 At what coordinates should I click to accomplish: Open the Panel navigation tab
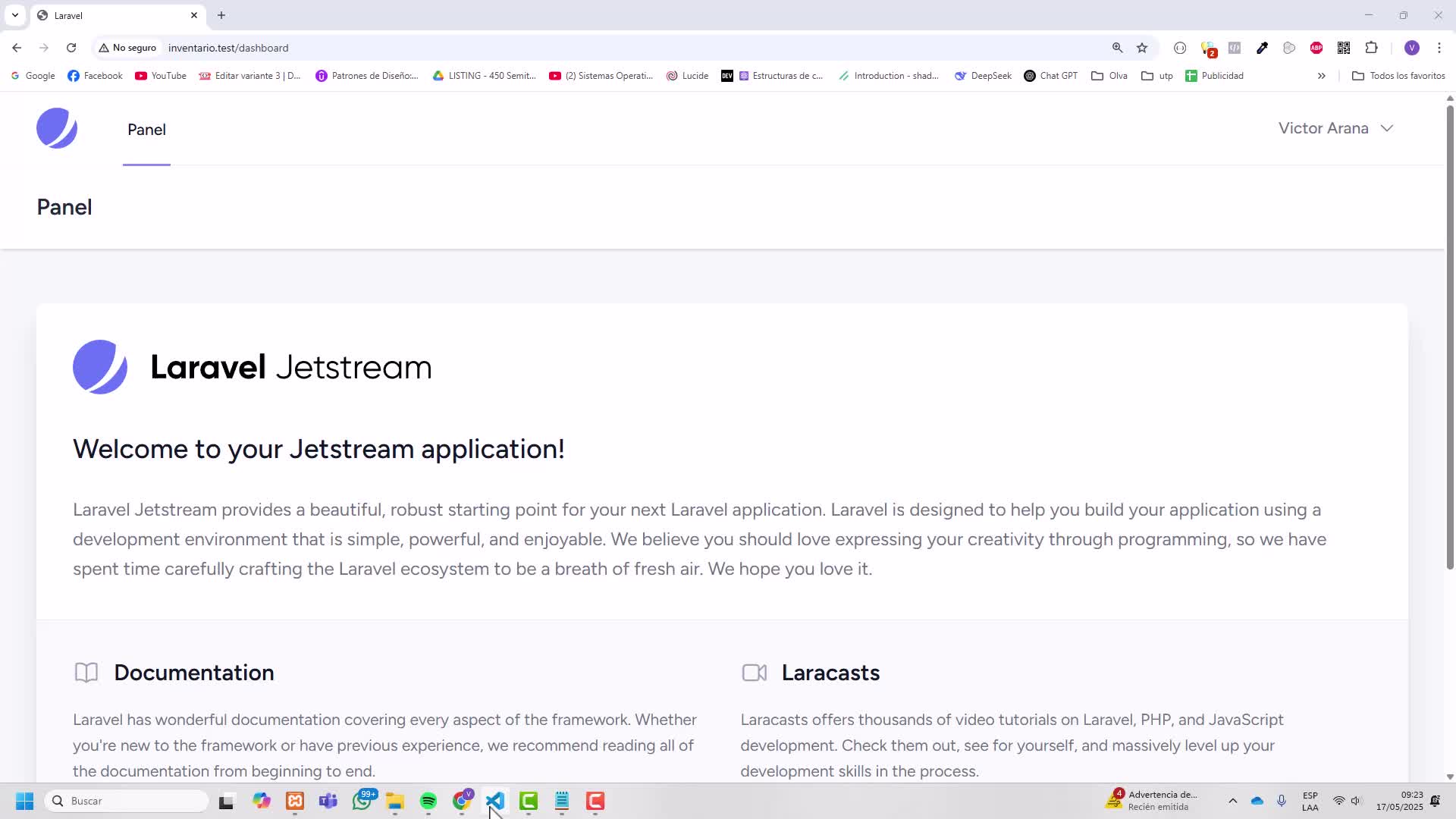[x=146, y=130]
